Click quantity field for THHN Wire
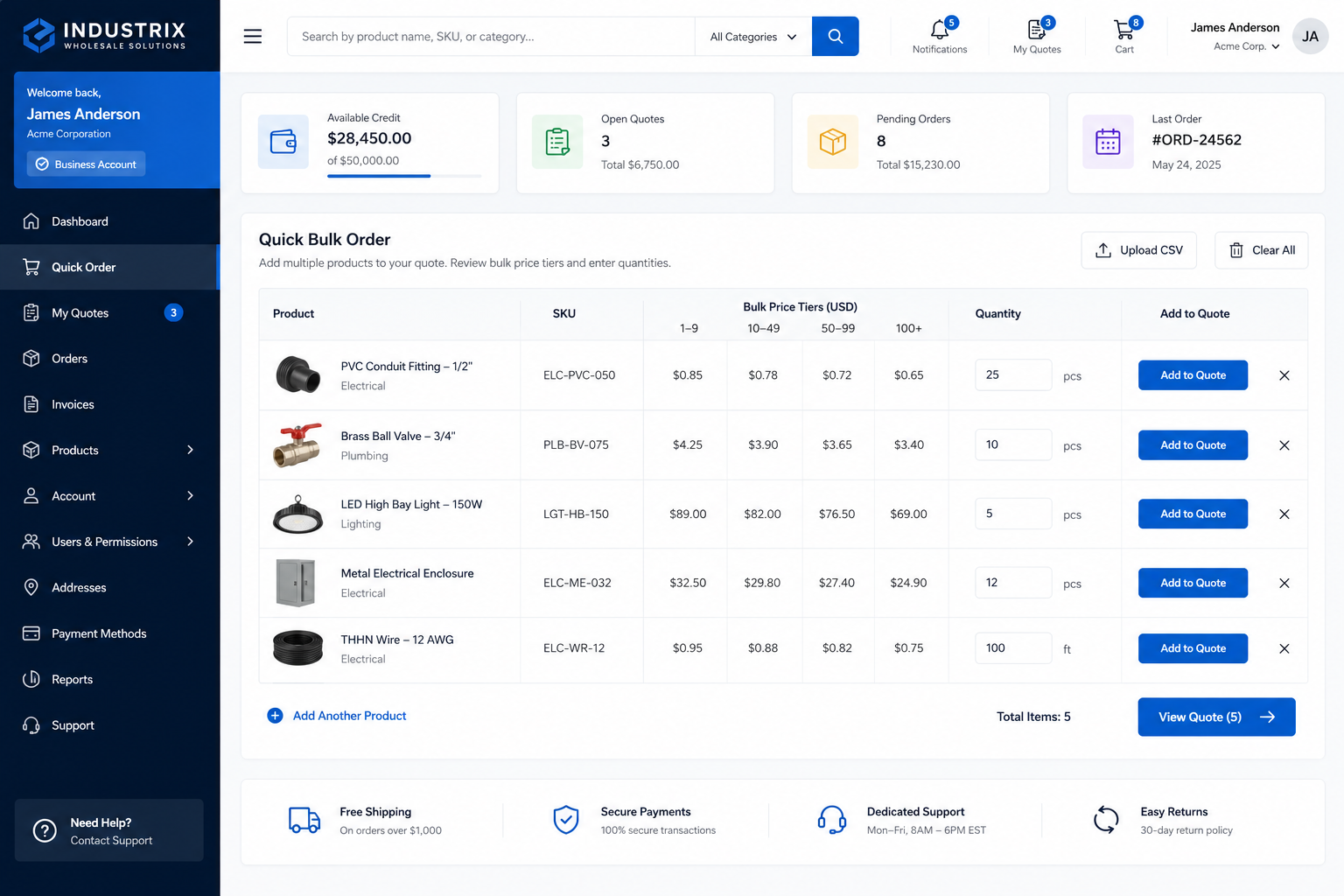The width and height of the screenshot is (1344, 896). [x=1013, y=648]
